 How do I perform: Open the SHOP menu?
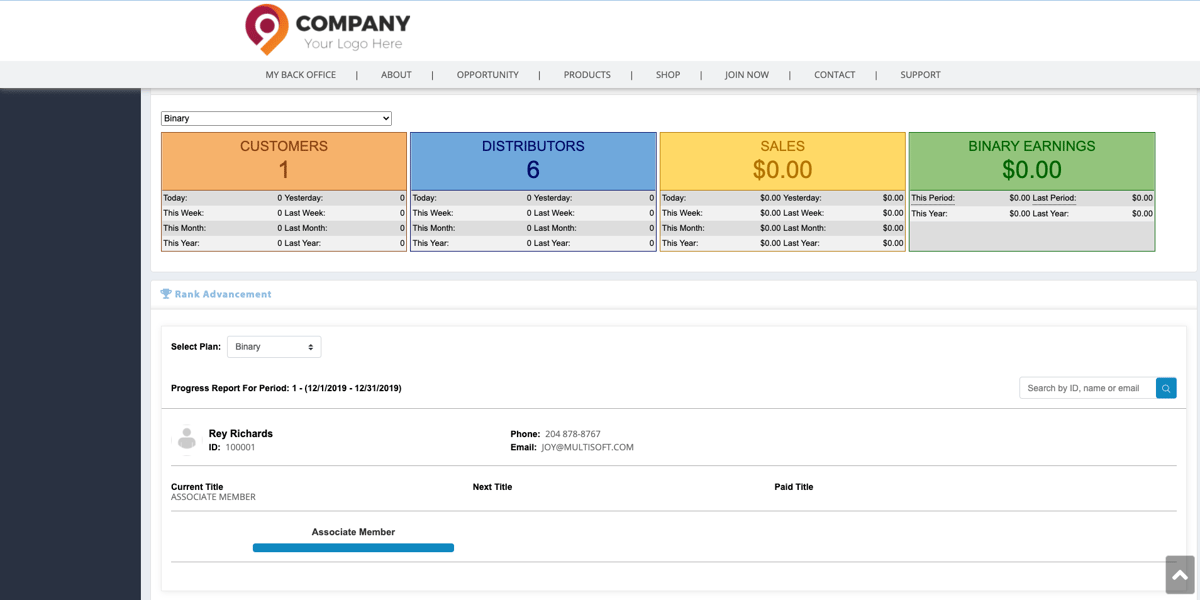click(667, 74)
